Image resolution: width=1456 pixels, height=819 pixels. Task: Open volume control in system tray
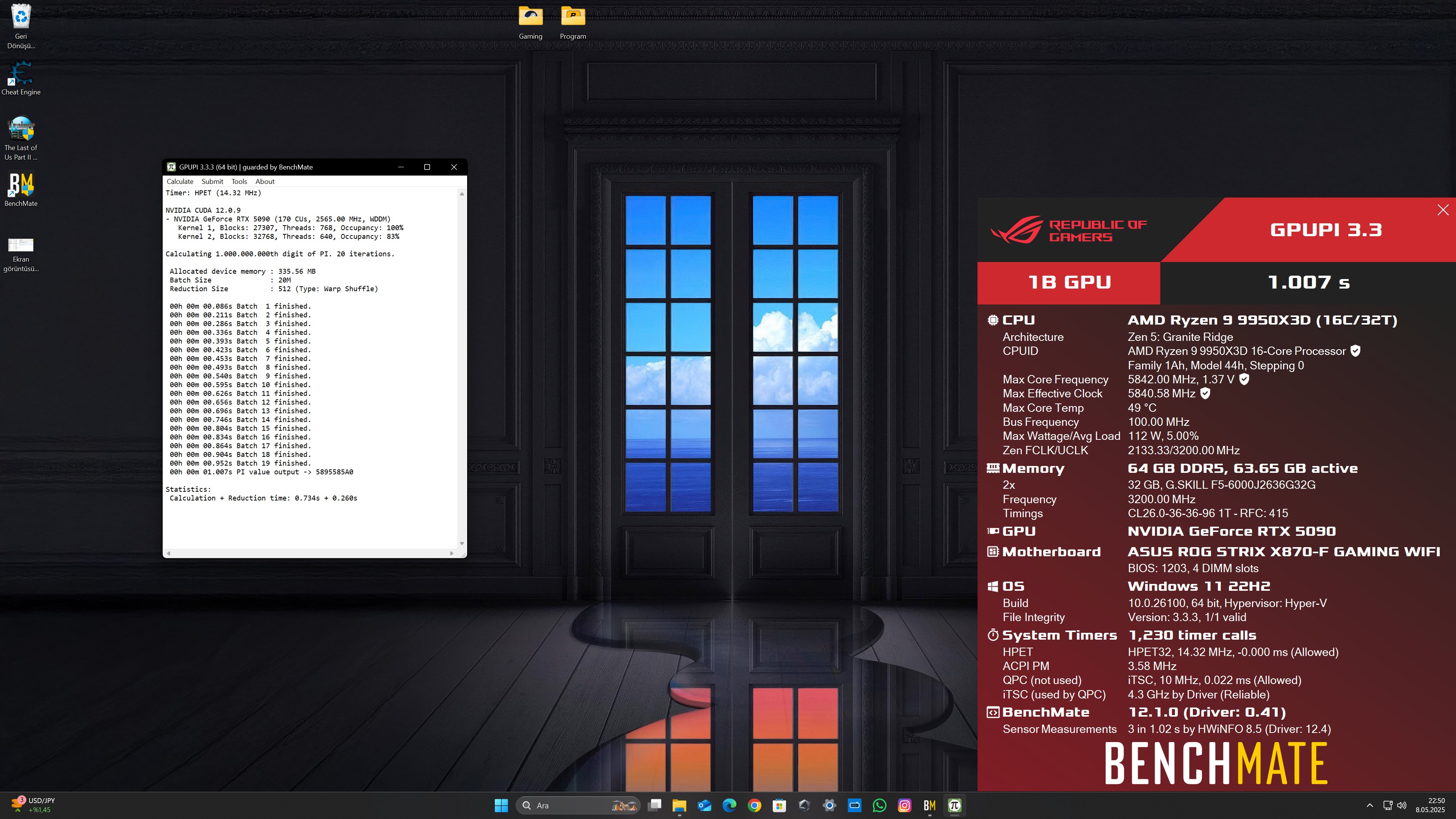pyautogui.click(x=1402, y=805)
